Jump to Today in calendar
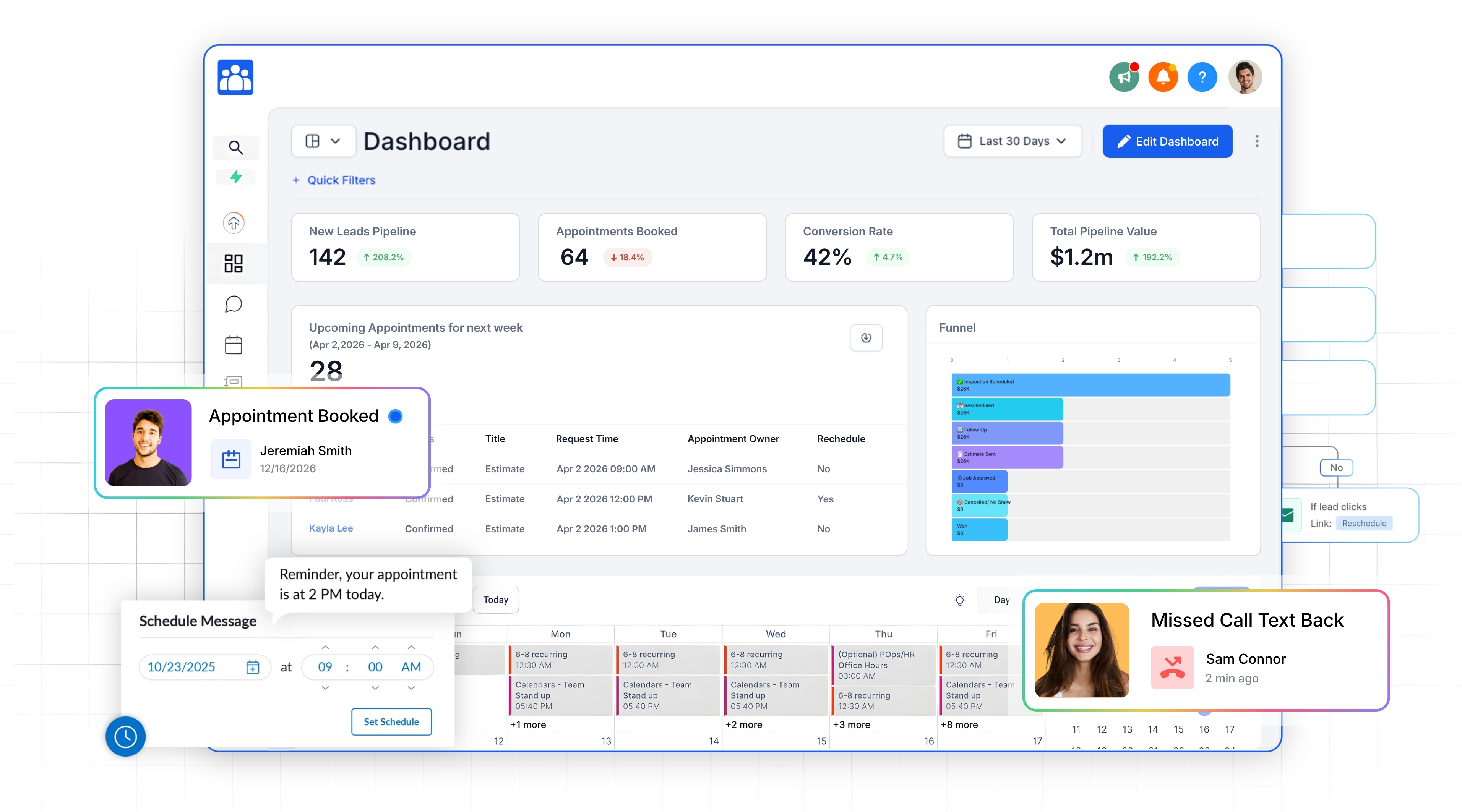This screenshot has height=812, width=1462. tap(495, 600)
